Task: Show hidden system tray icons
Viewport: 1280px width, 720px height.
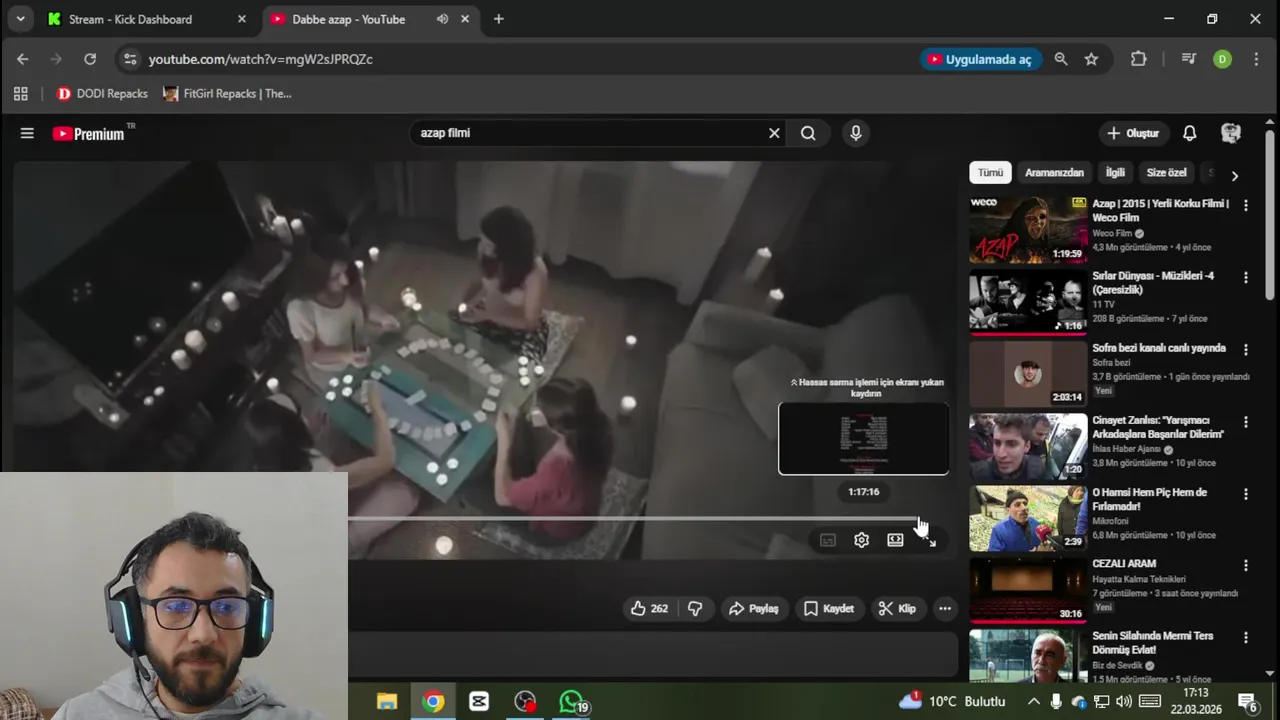Action: click(x=1033, y=702)
